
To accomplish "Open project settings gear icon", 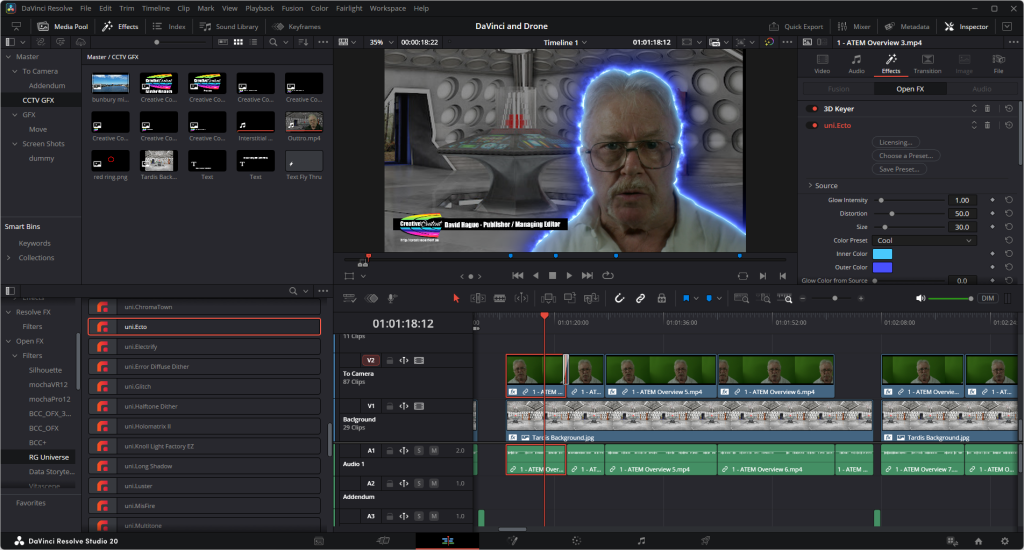I will pyautogui.click(x=1004, y=541).
